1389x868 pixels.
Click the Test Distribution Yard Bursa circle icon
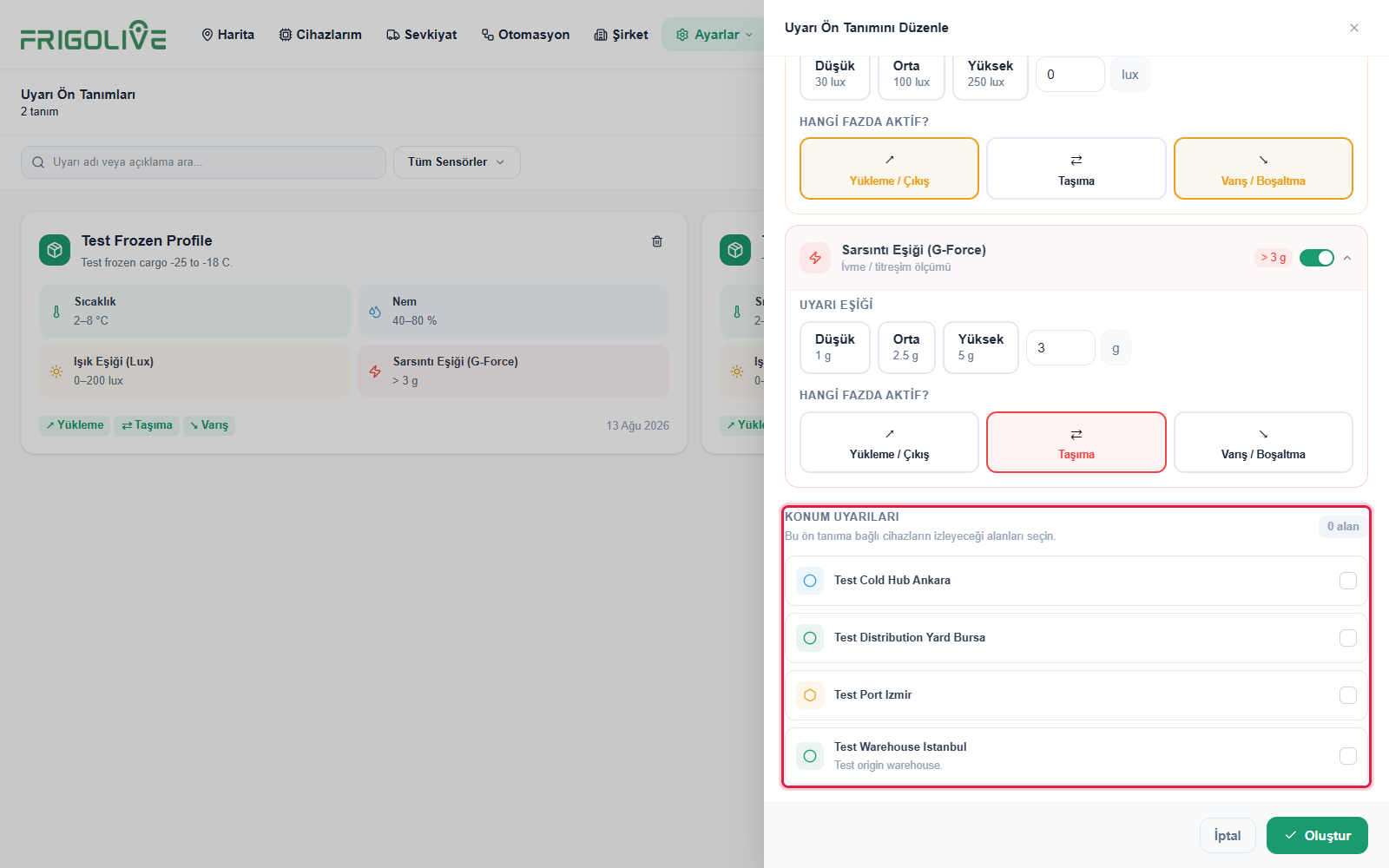[x=810, y=638]
